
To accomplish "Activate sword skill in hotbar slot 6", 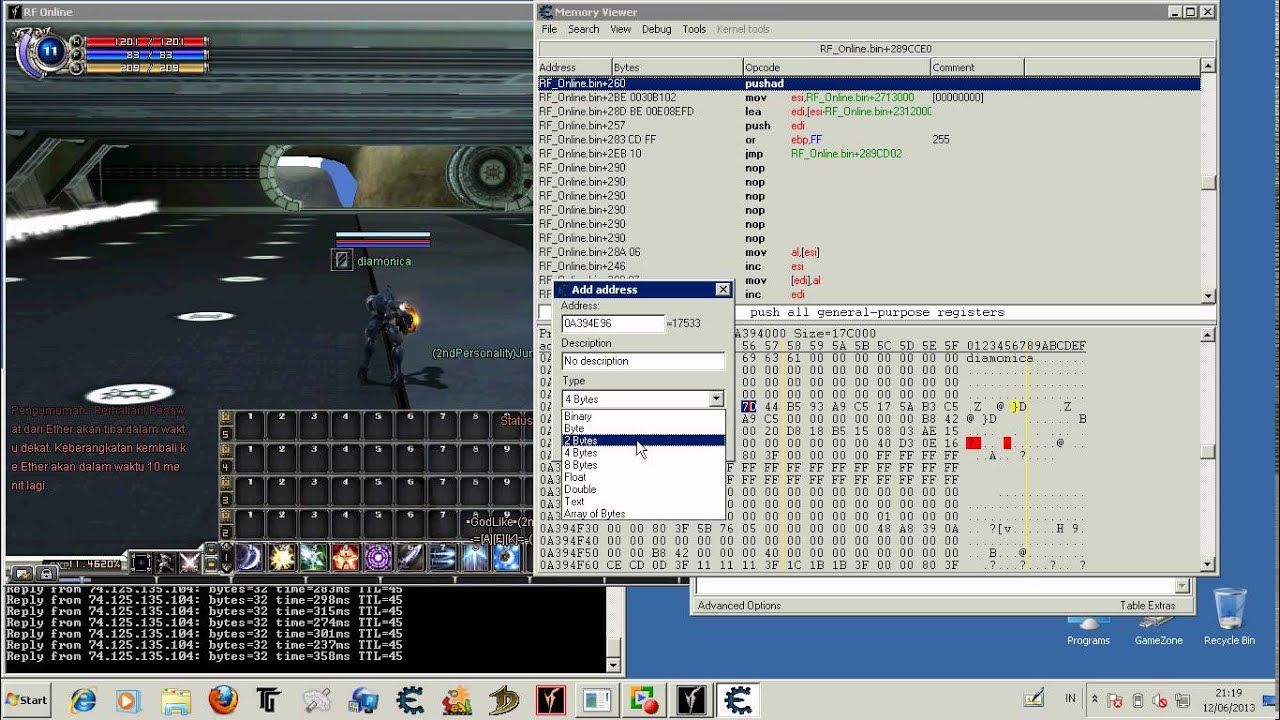I will 410,557.
